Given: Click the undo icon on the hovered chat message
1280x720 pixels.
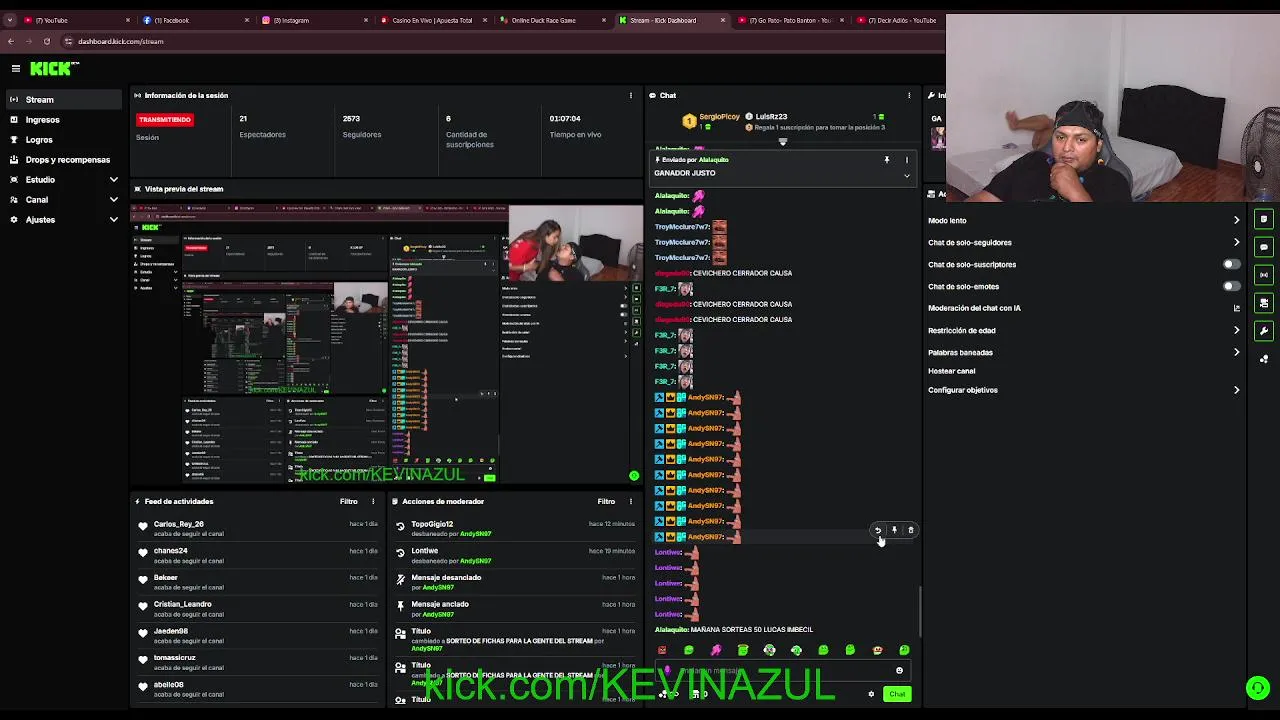Looking at the screenshot, I should (x=878, y=530).
